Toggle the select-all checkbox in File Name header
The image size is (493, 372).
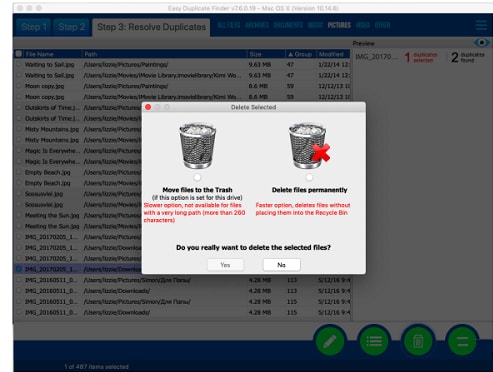[x=19, y=54]
